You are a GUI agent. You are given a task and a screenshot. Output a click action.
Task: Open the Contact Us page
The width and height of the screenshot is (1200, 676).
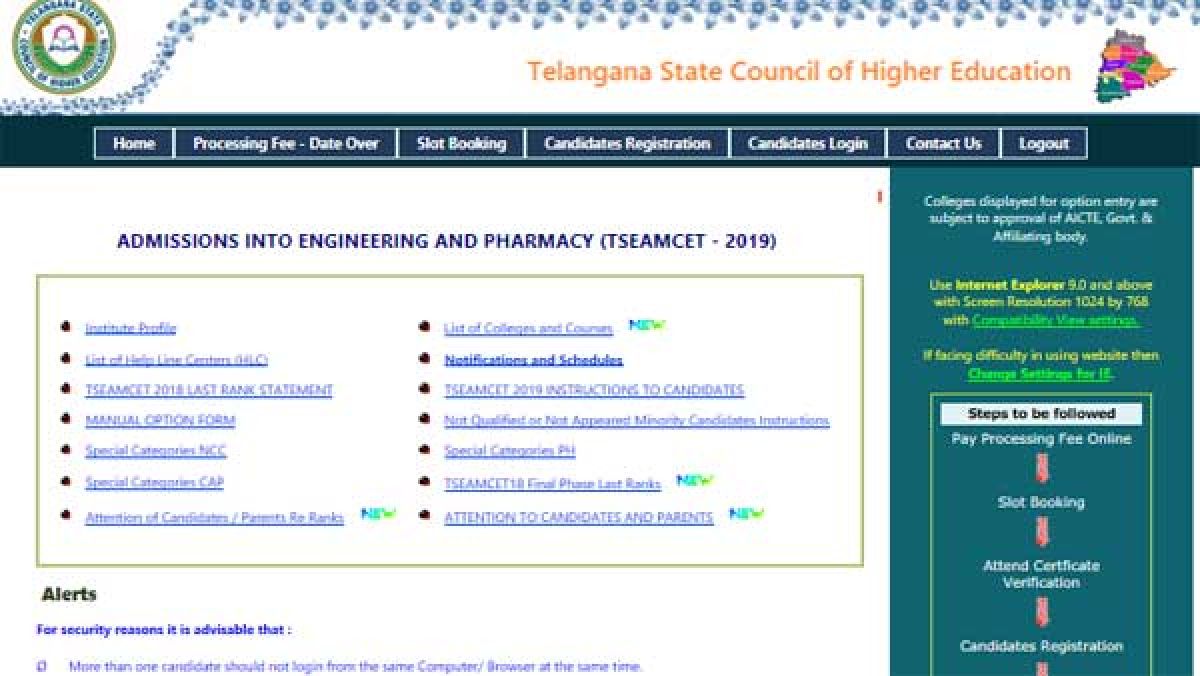click(943, 144)
